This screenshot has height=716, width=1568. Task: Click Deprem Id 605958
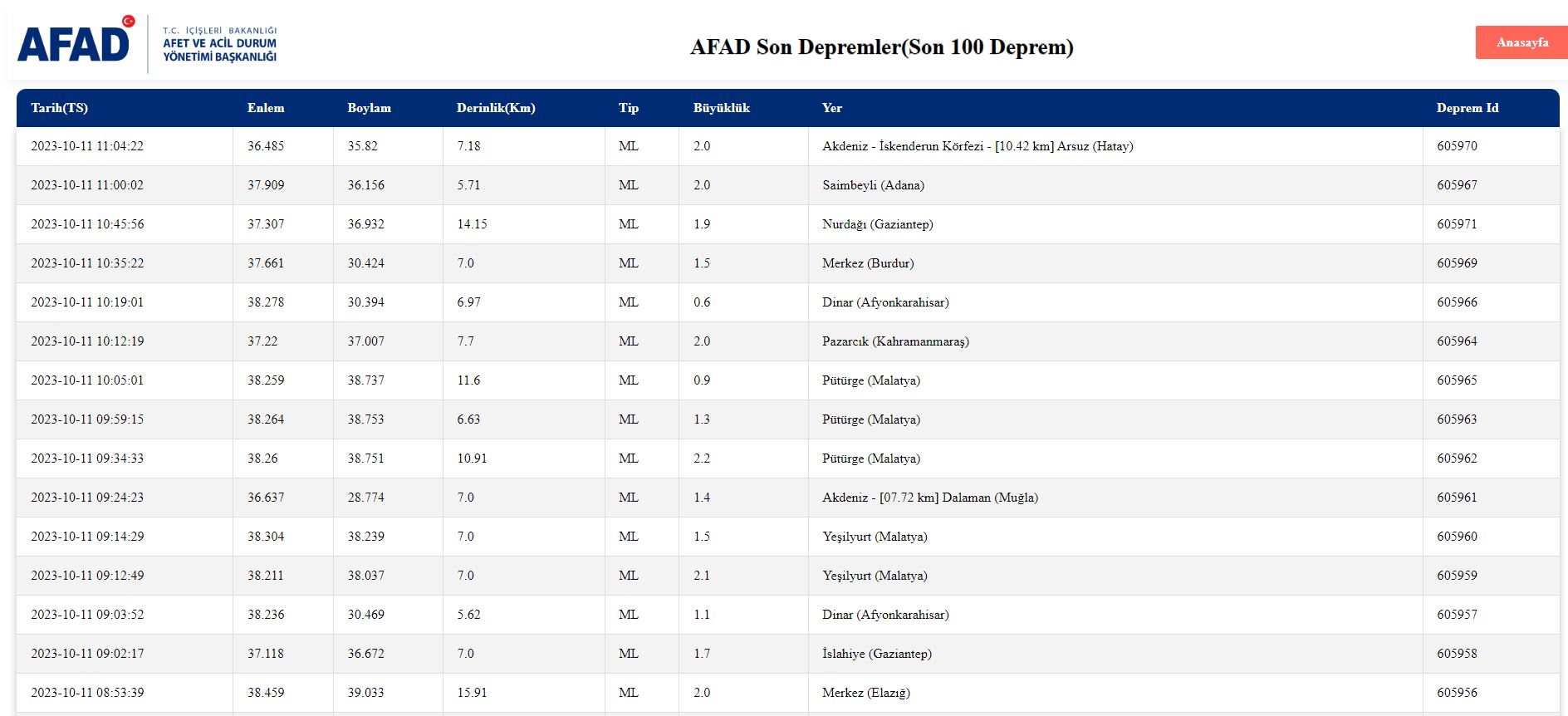(1457, 654)
